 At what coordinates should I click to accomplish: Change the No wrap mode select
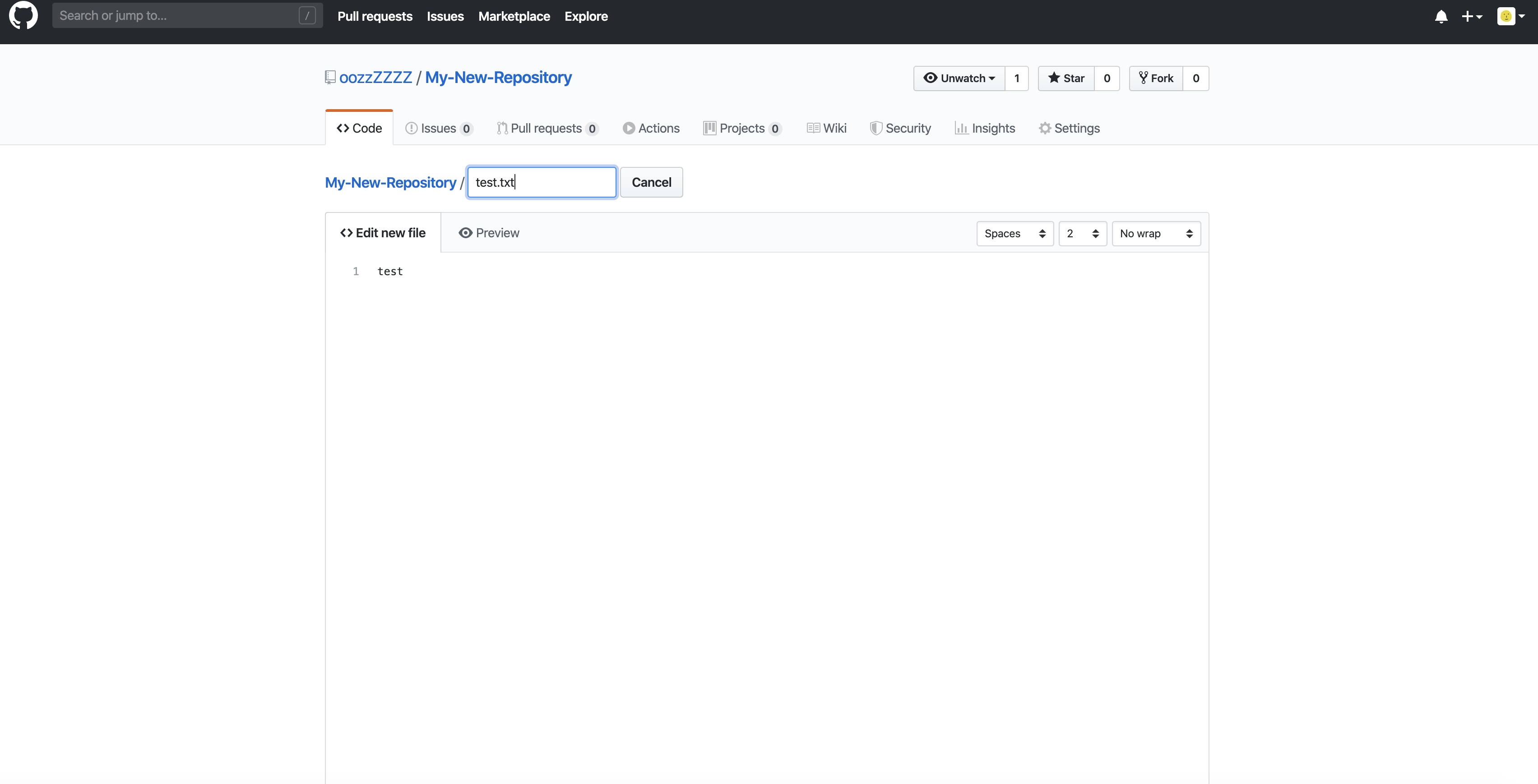click(x=1156, y=234)
